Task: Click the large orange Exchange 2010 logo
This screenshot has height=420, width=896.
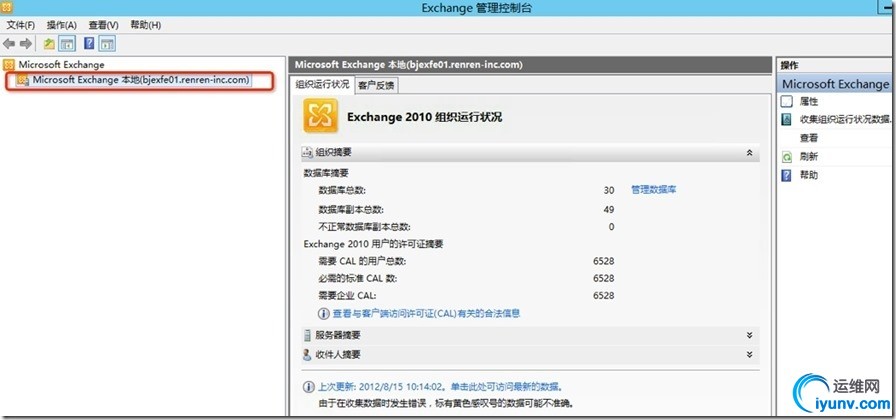Action: (321, 115)
